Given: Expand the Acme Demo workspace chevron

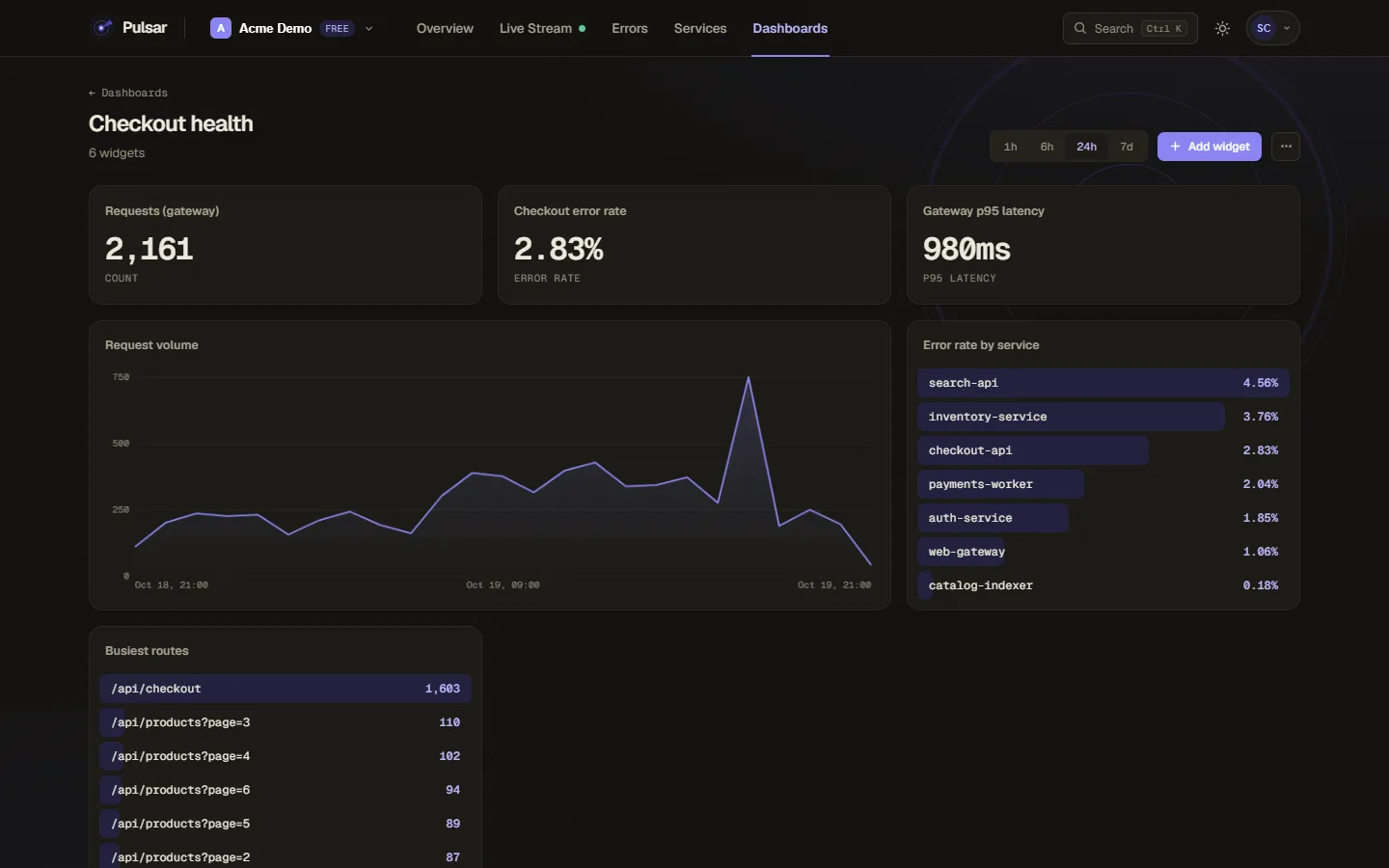Looking at the screenshot, I should pyautogui.click(x=368, y=29).
